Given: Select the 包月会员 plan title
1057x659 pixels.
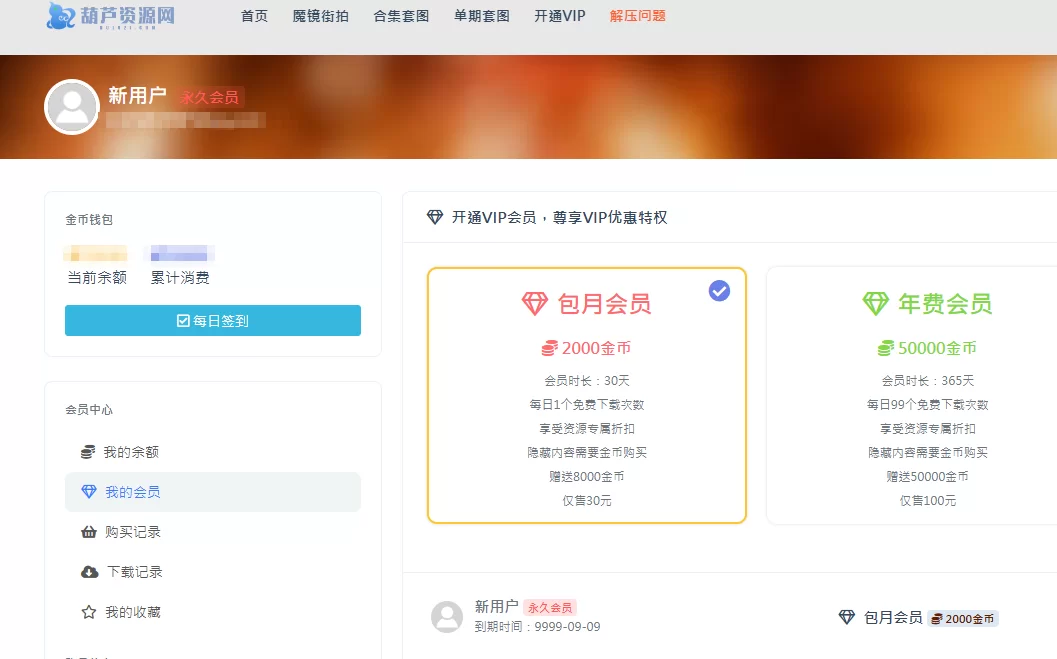Looking at the screenshot, I should (x=605, y=304).
